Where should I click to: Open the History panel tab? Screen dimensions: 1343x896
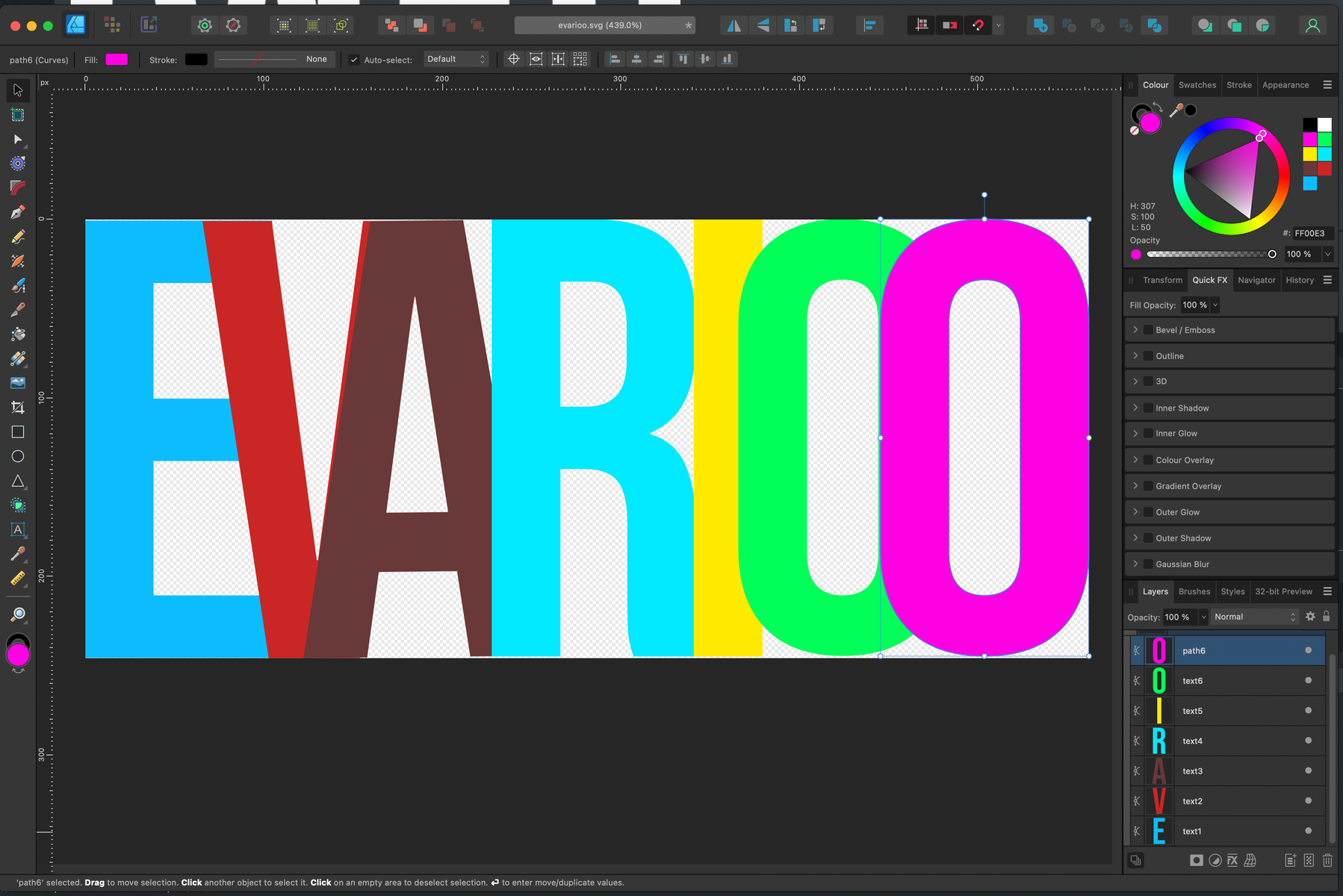tap(1299, 280)
